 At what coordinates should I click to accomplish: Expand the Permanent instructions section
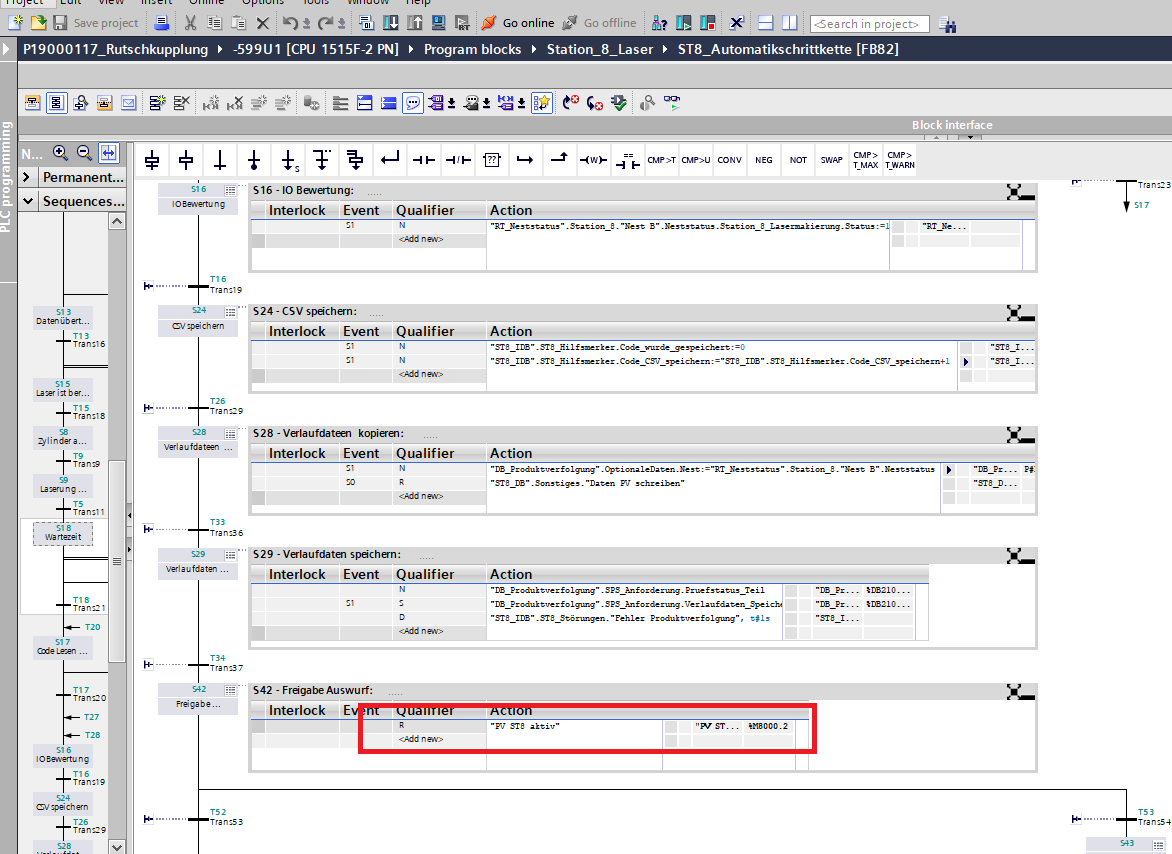point(27,177)
